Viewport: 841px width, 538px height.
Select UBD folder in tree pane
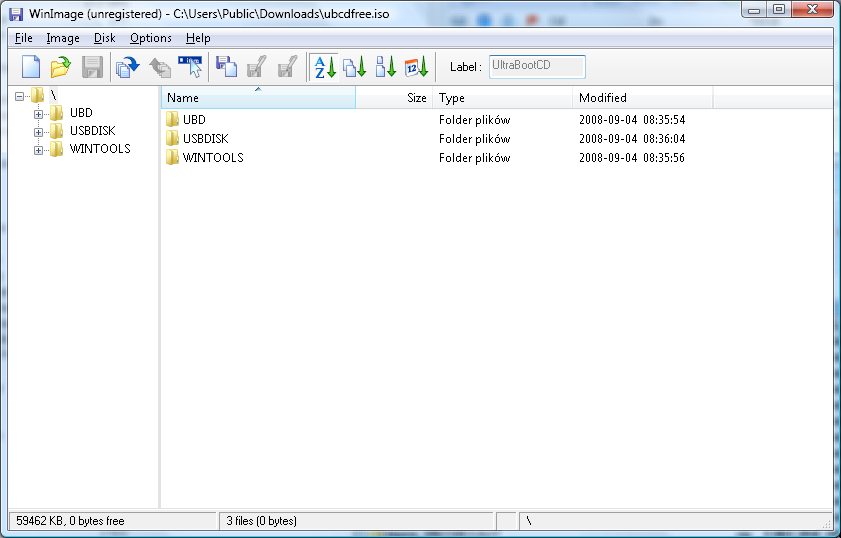81,113
